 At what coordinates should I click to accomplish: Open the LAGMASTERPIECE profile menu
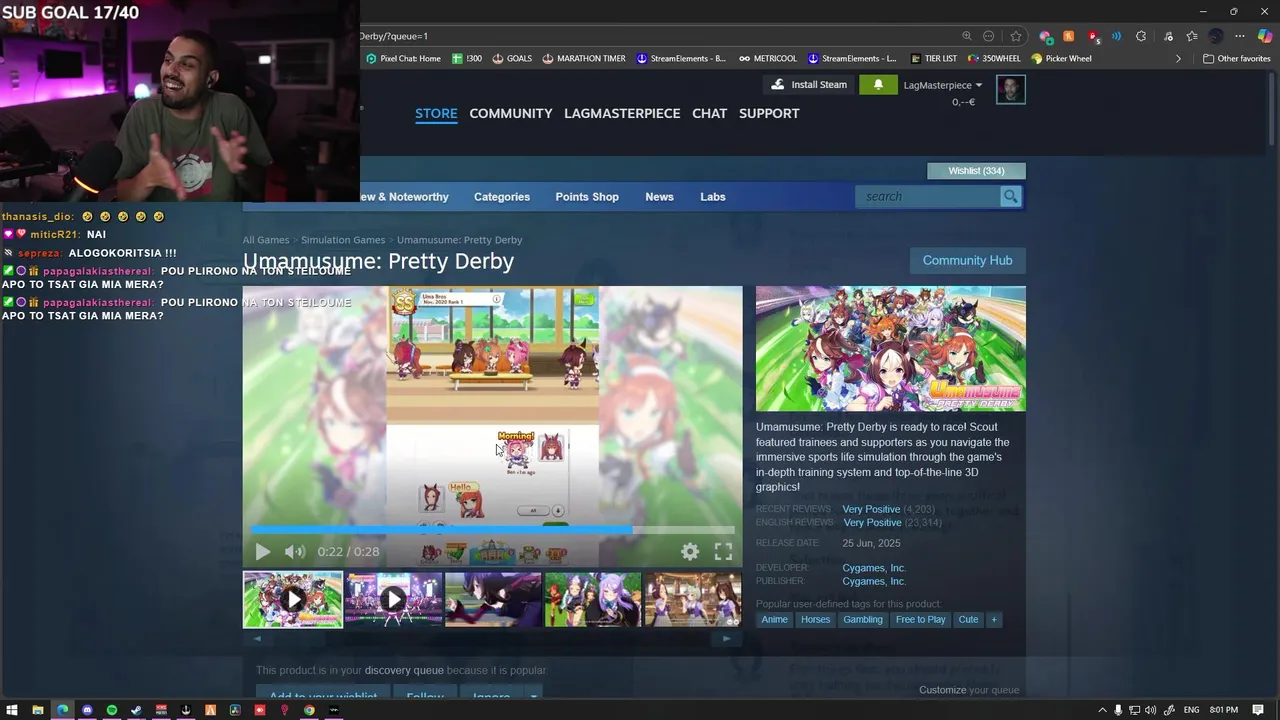(x=622, y=113)
